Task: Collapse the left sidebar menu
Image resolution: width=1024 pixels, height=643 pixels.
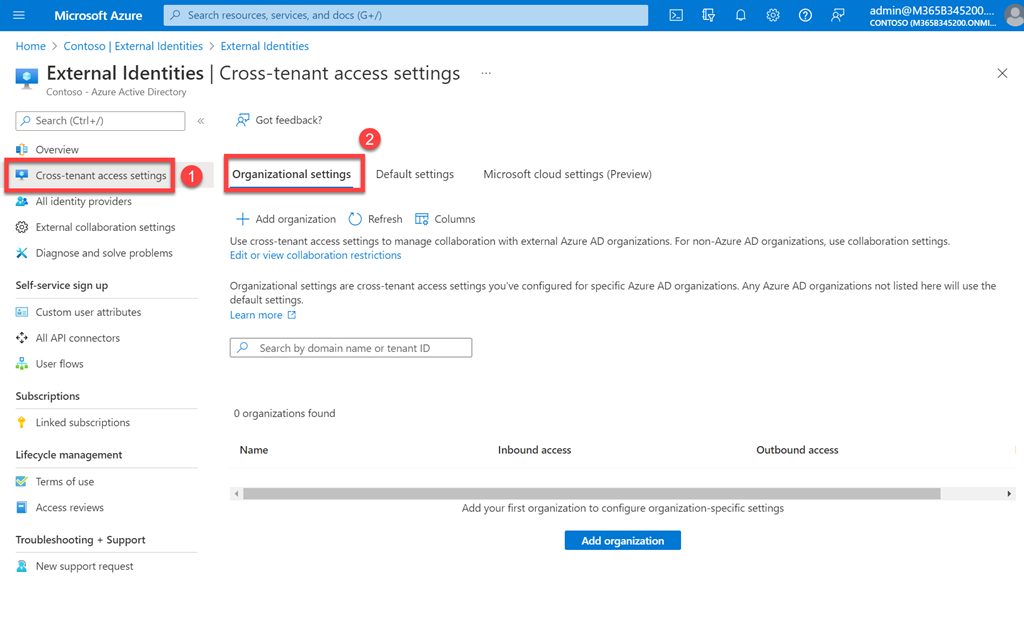Action: 201,121
